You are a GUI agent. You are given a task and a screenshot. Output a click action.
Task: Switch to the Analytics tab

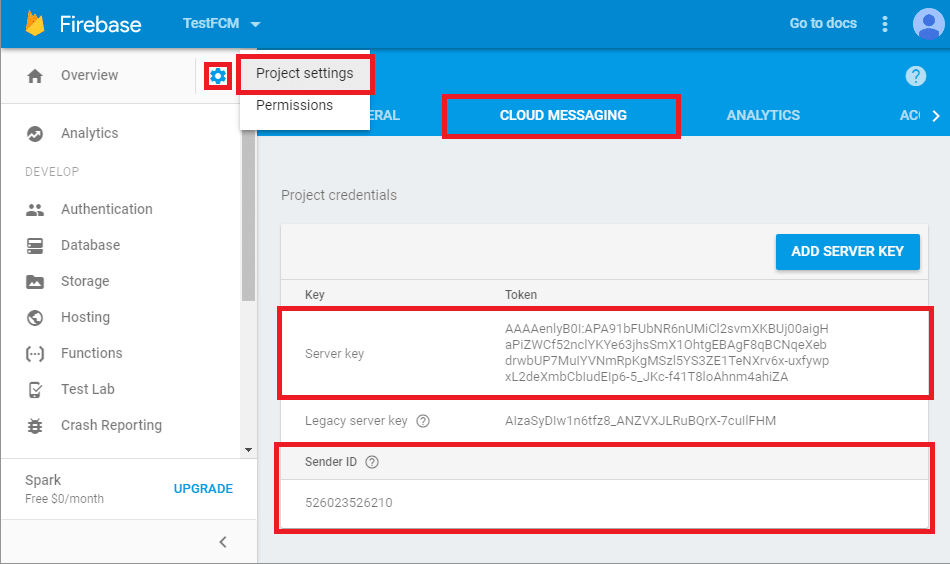pyautogui.click(x=763, y=116)
